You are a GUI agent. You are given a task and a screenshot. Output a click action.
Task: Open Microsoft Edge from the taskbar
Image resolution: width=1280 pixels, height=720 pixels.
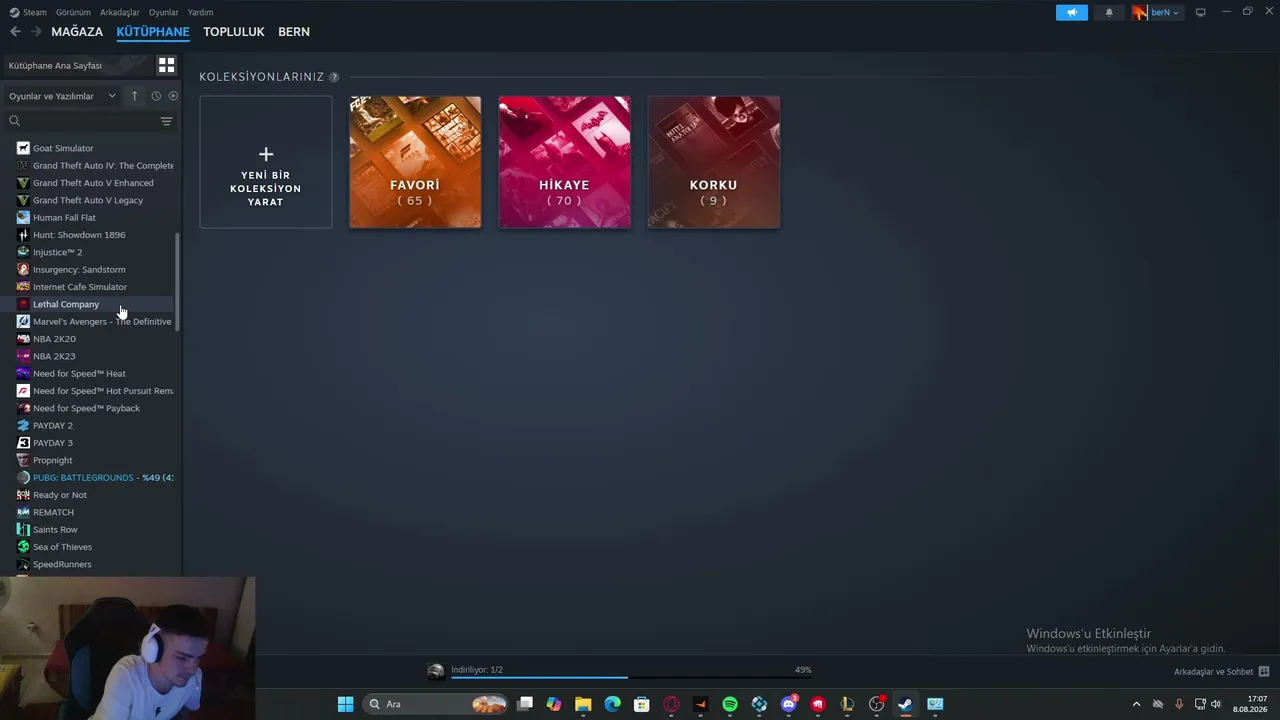612,704
